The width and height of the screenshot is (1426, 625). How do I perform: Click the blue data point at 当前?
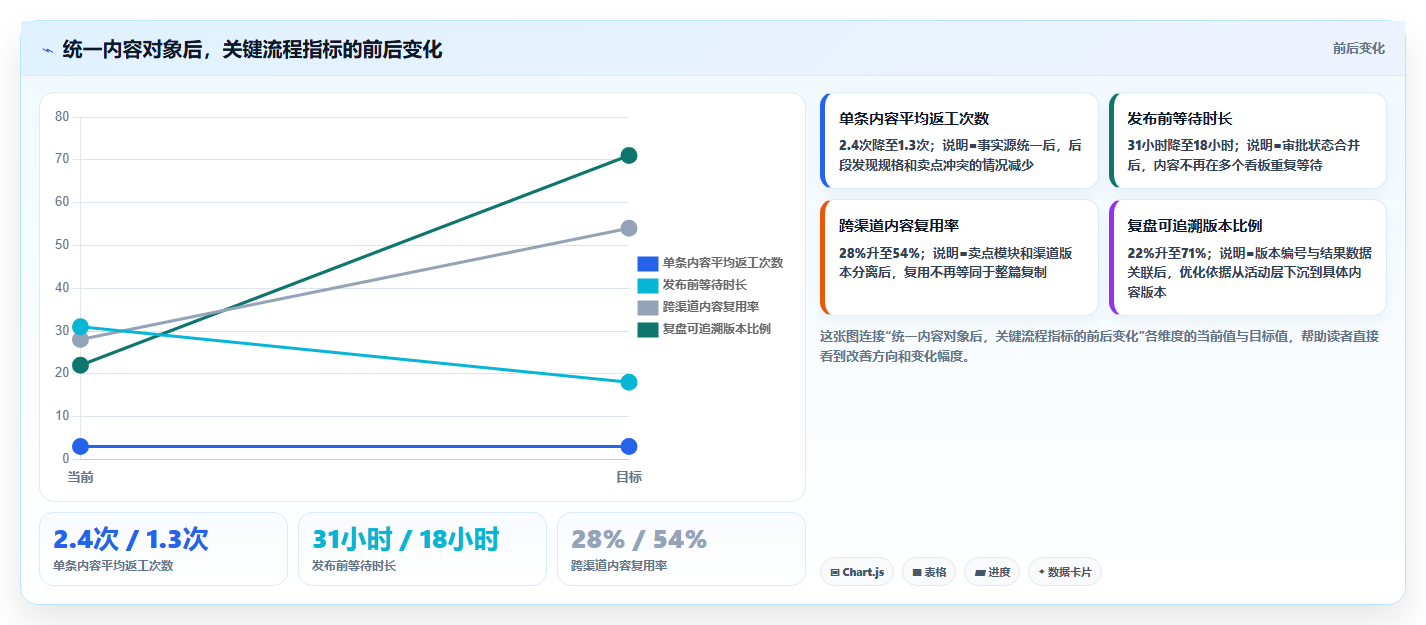pyautogui.click(x=80, y=446)
